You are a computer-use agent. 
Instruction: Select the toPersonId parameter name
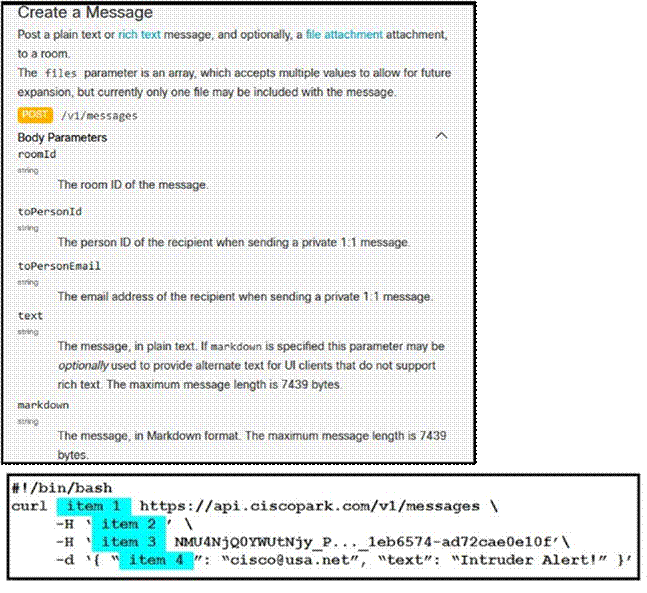tap(50, 212)
